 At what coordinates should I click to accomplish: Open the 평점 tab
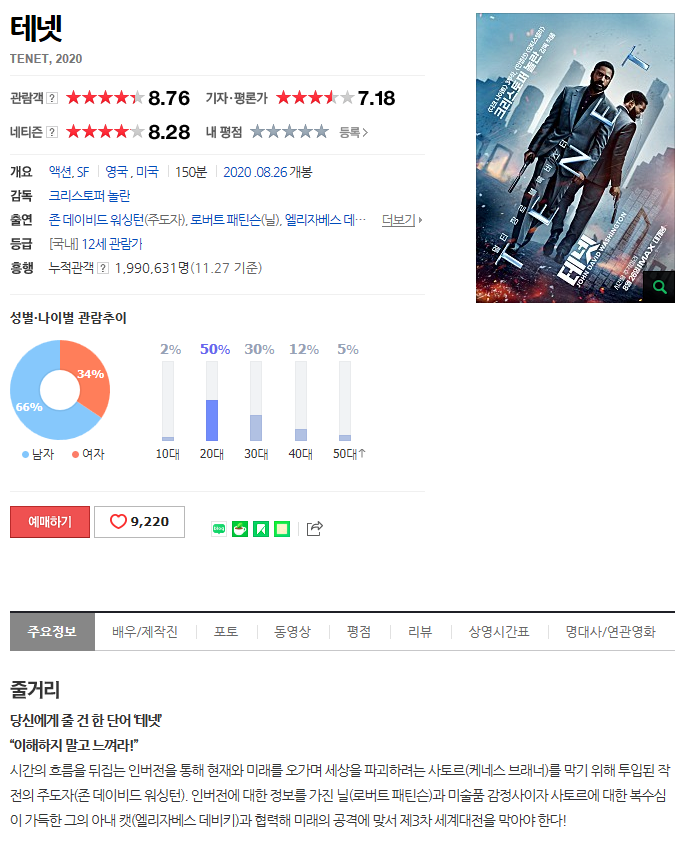point(359,632)
